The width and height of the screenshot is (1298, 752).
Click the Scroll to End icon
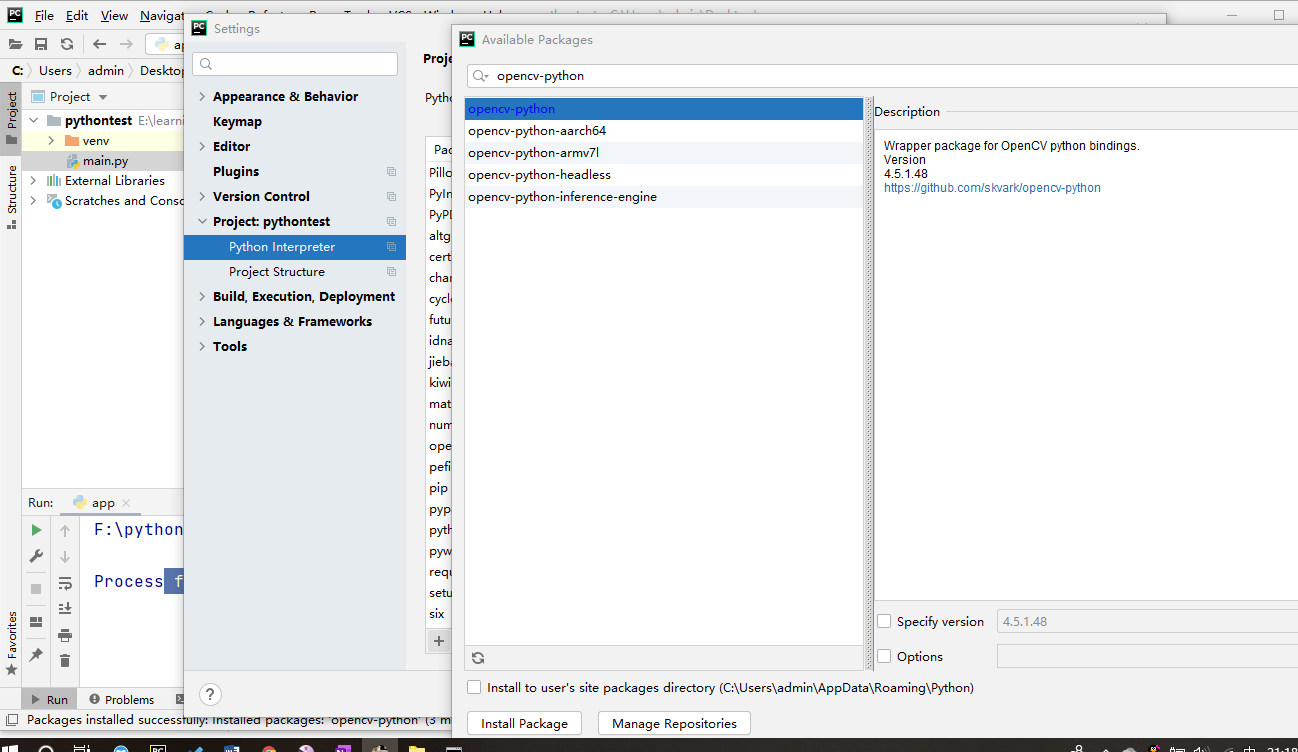coord(65,608)
